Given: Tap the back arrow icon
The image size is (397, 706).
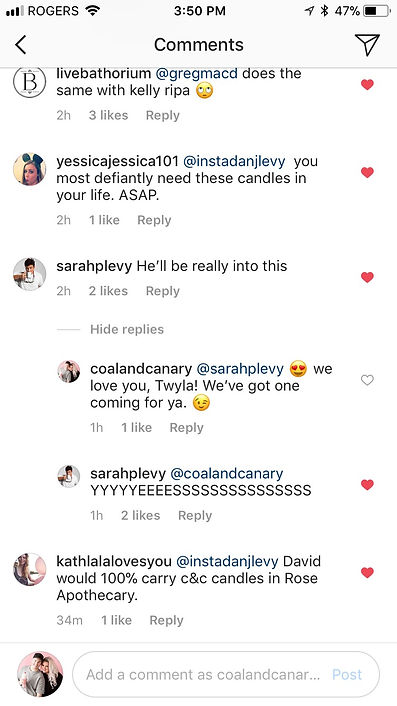Looking at the screenshot, I should (21, 45).
